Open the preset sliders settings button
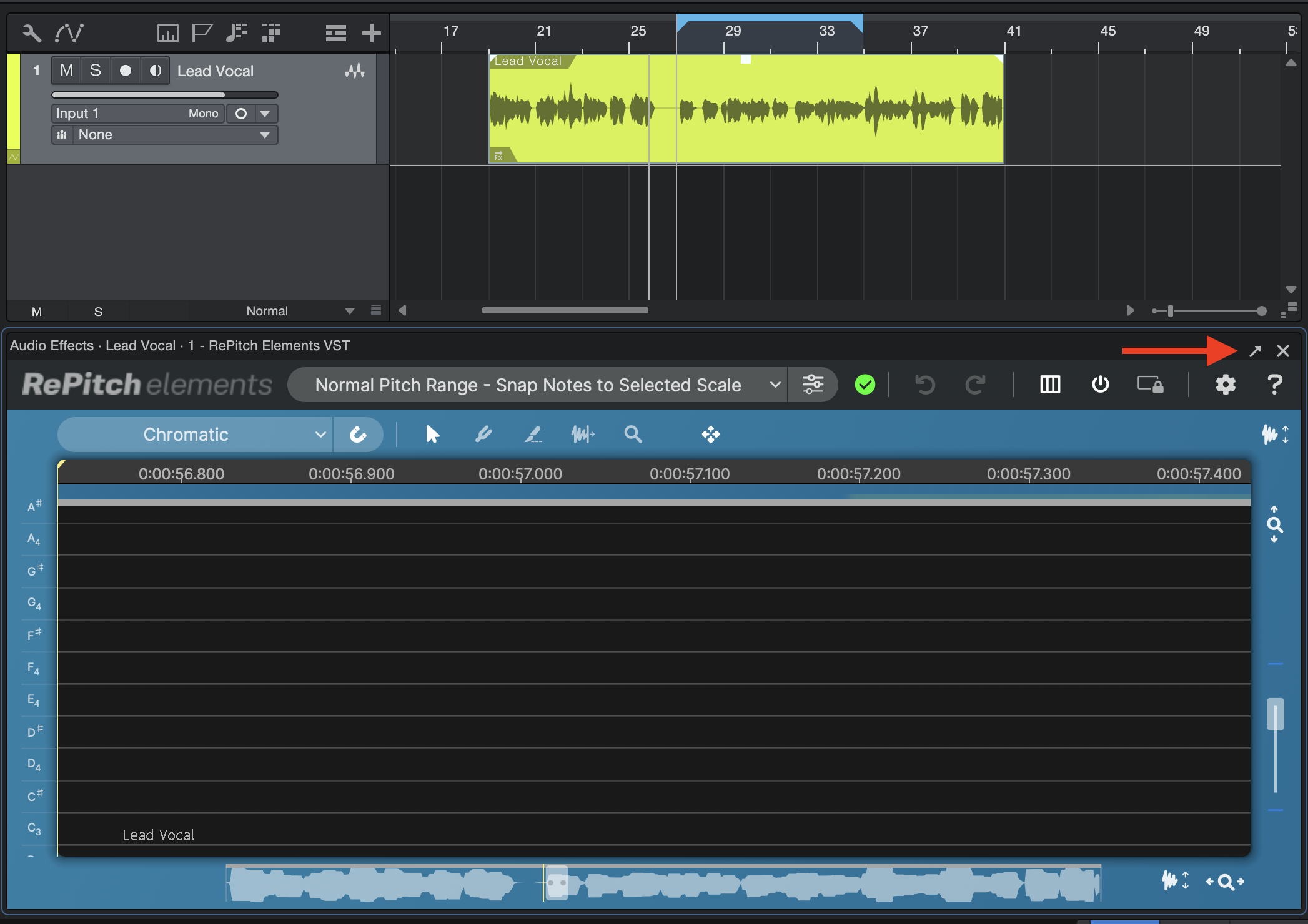The image size is (1308, 924). pos(813,385)
